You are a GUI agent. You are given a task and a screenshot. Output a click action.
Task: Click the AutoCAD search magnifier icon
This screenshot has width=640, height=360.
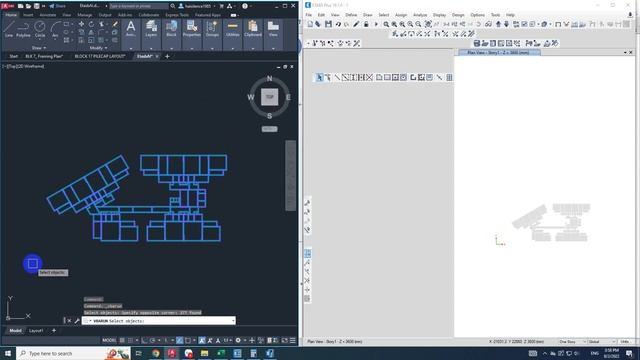point(173,6)
